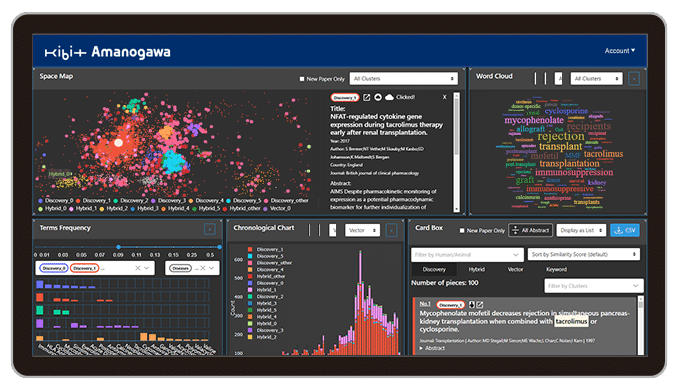Click download icon on card No.1
The height and width of the screenshot is (389, 675).
coord(472,305)
